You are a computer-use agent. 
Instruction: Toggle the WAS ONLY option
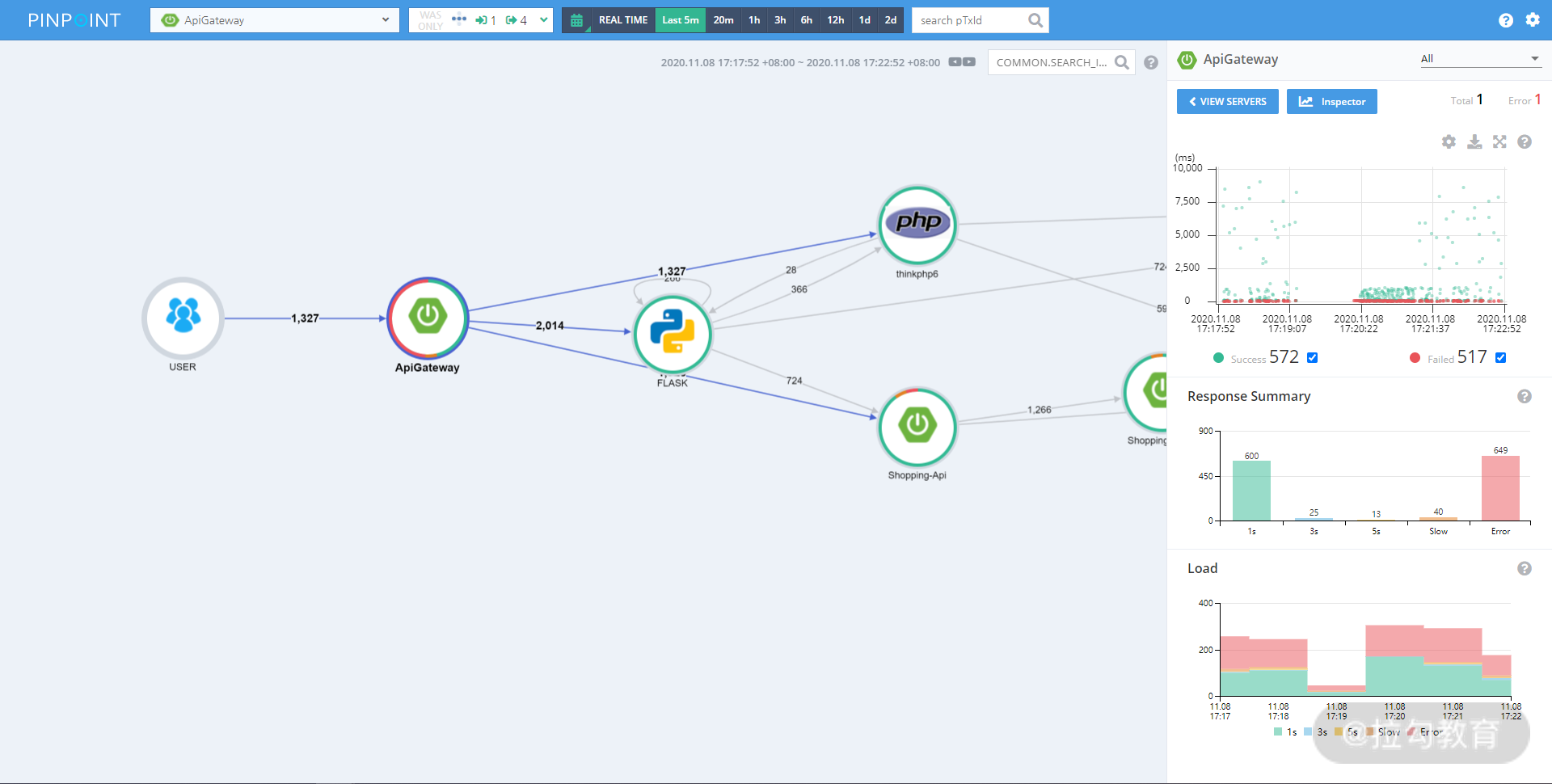click(x=430, y=20)
